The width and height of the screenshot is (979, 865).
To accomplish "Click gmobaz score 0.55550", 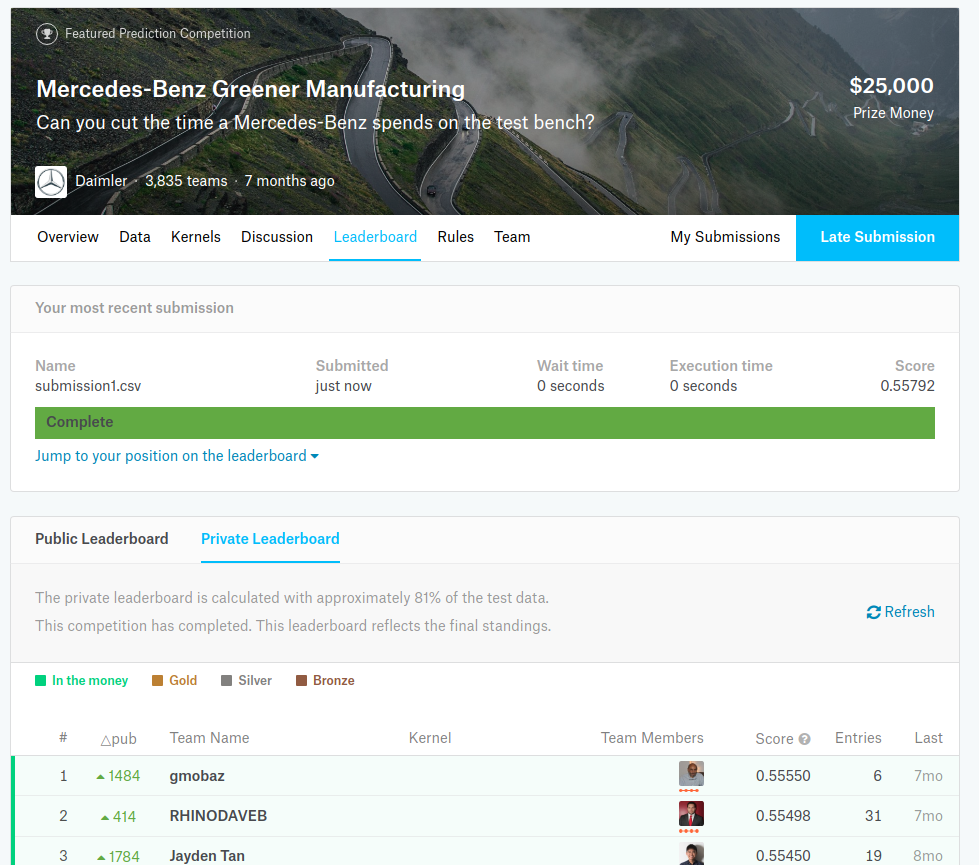I will (x=783, y=776).
